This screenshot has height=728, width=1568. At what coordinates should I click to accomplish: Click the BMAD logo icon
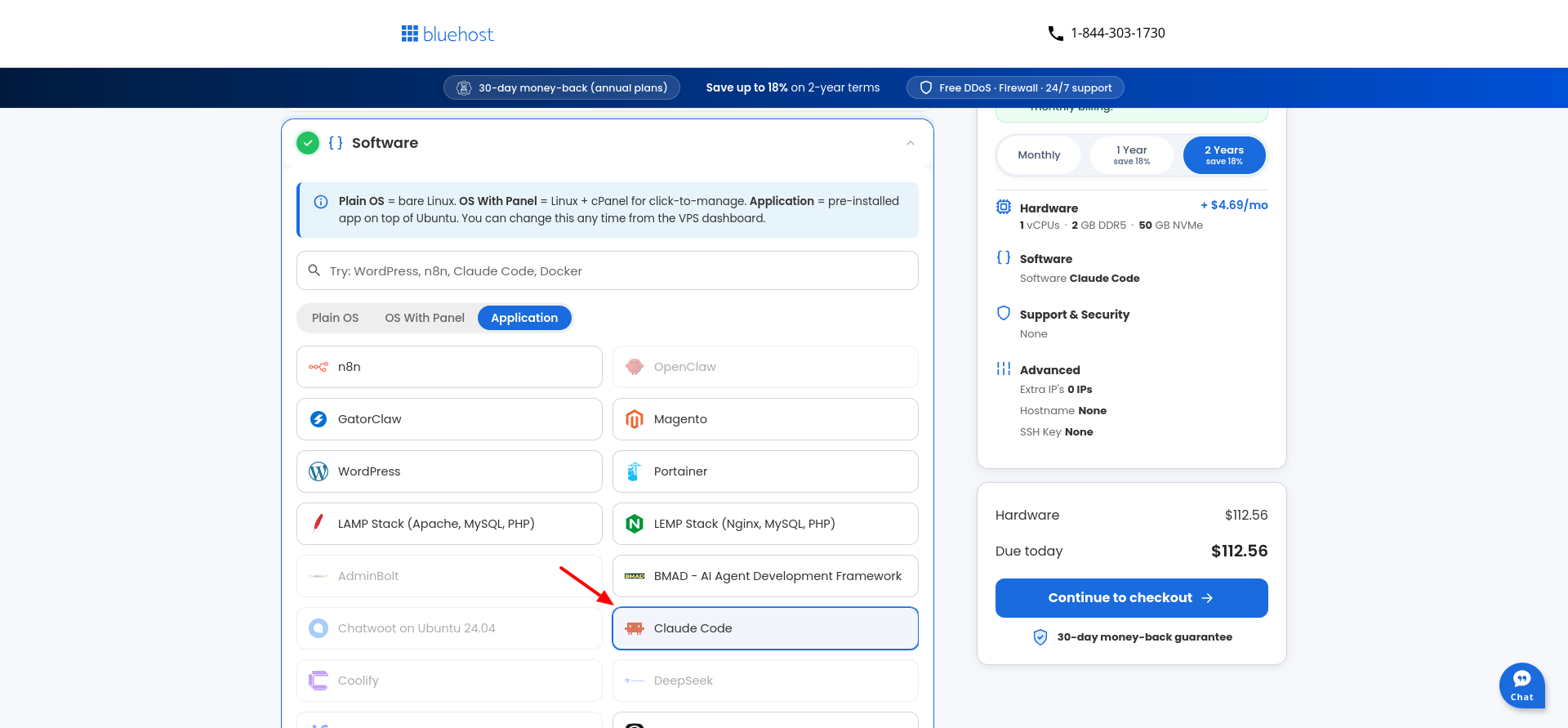pos(635,576)
